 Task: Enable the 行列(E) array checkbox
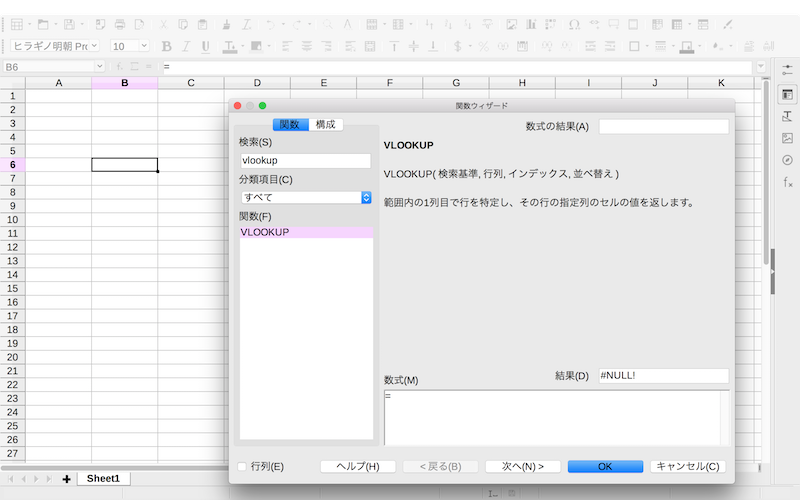242,466
